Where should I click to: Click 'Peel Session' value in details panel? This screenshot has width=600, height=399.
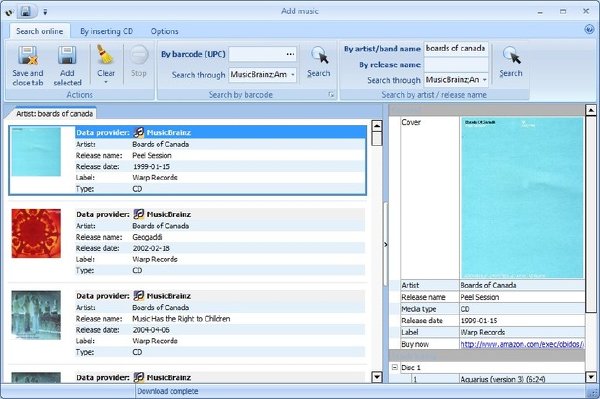point(479,297)
